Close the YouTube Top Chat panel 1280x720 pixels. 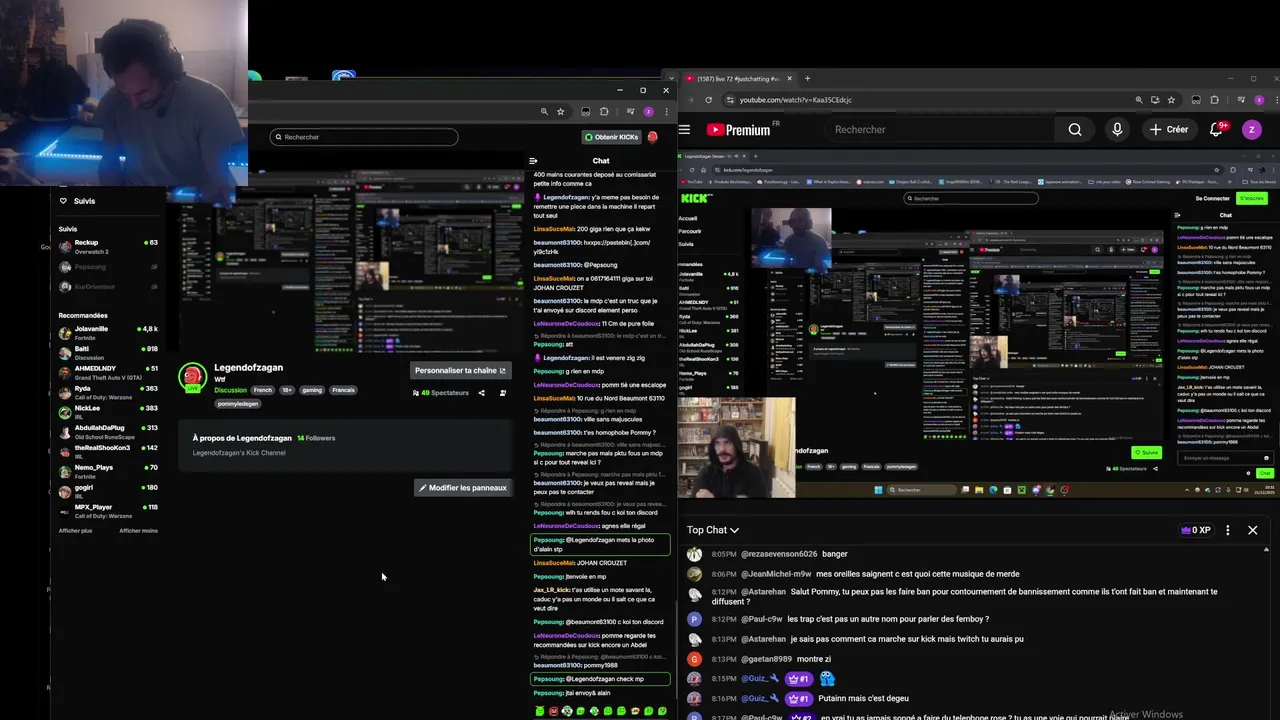click(x=1252, y=530)
